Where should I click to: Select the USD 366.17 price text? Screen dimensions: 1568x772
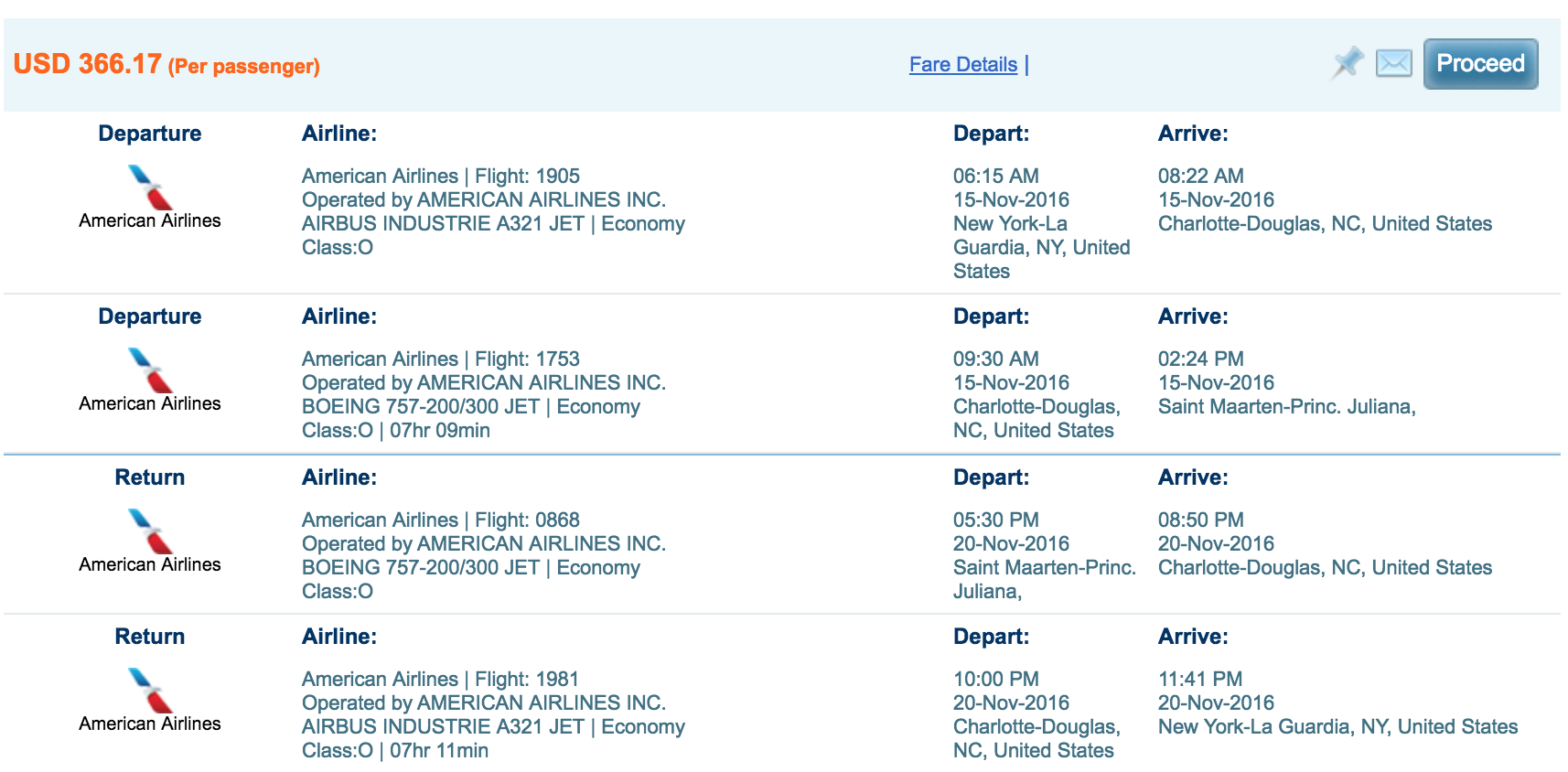coord(88,64)
